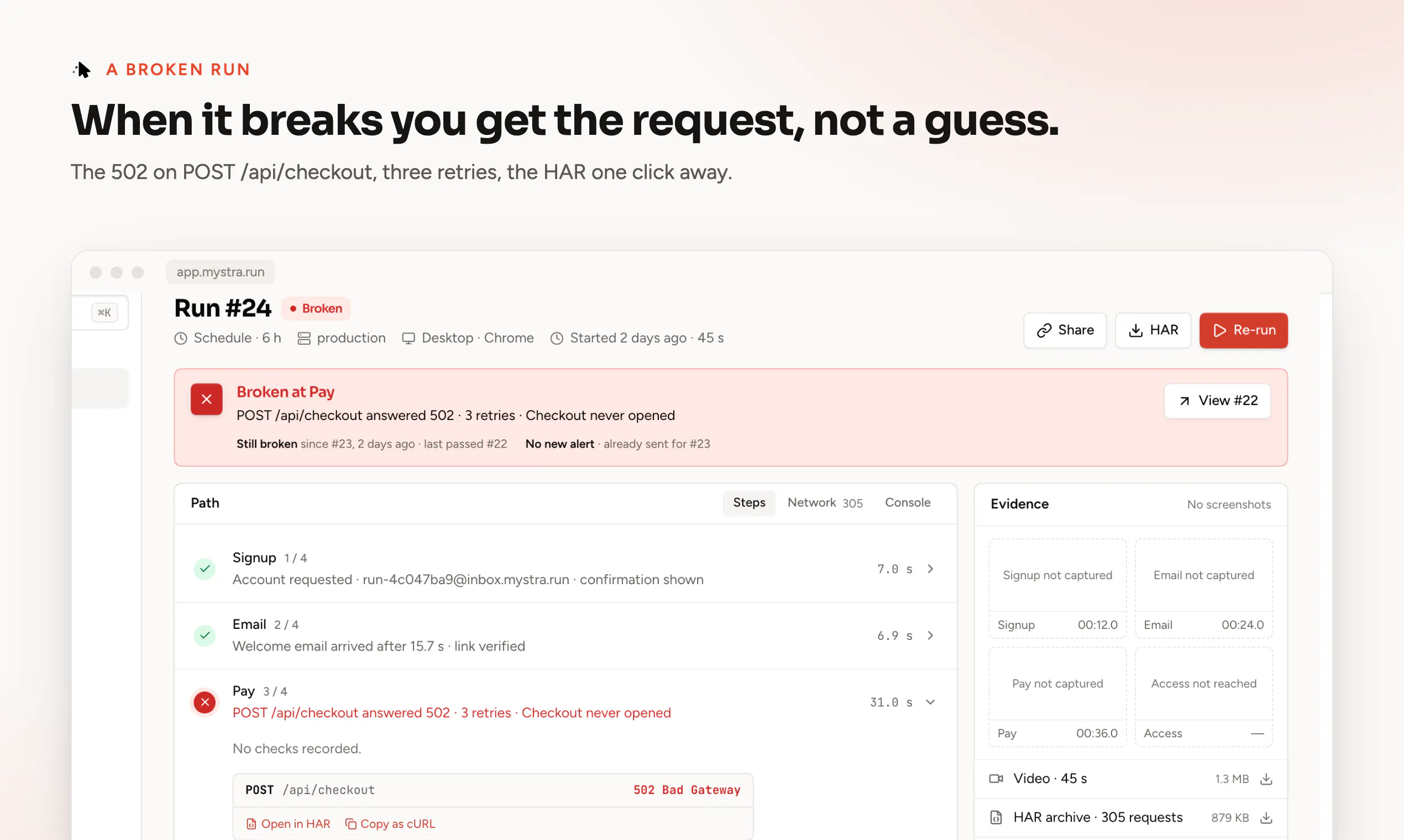Image resolution: width=1404 pixels, height=840 pixels.
Task: Switch to the Console tab
Action: (x=908, y=503)
